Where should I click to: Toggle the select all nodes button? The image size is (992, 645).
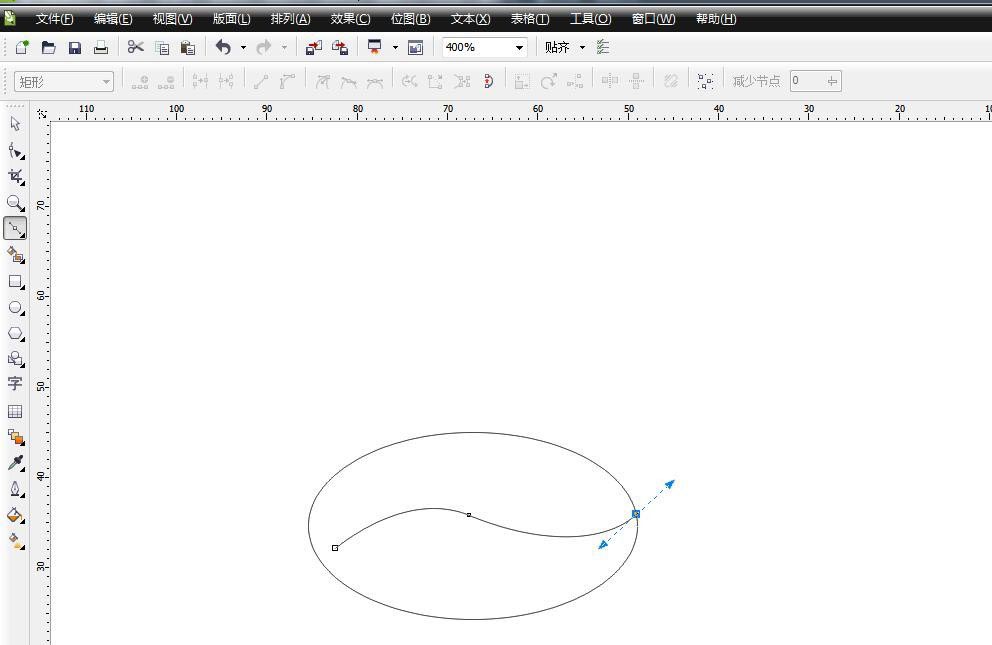(706, 81)
